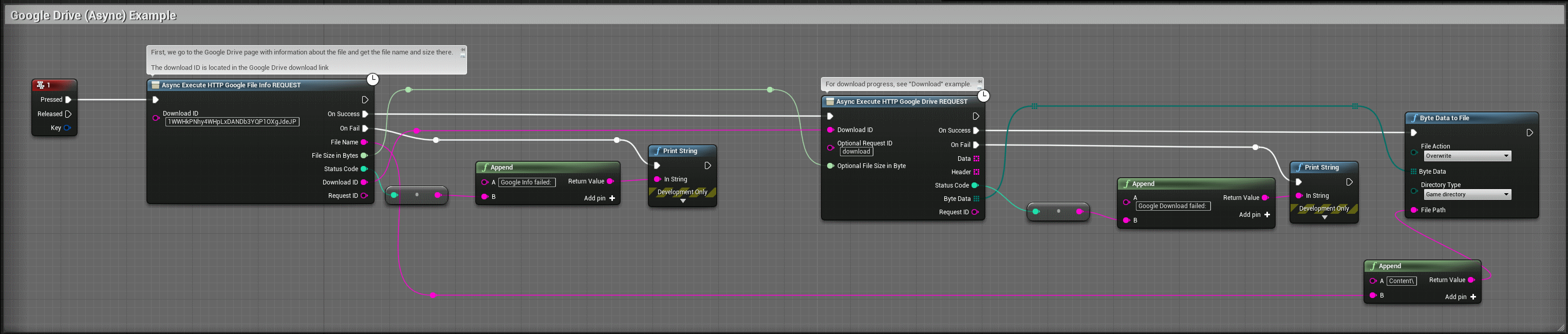Add a pin to the Google Info failed Append node
Viewport: 1568px width, 334px height.
pos(600,198)
